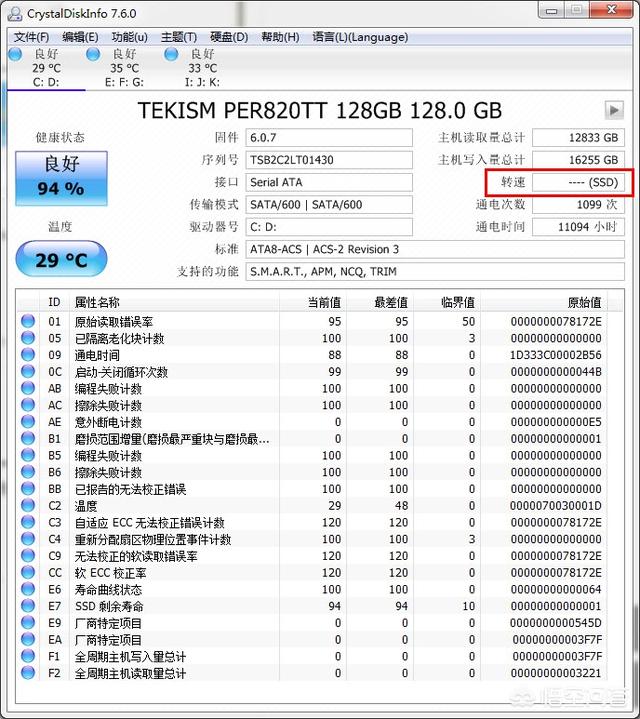Click the status orb for attribute 05
This screenshot has height=719, width=640.
coord(28,337)
